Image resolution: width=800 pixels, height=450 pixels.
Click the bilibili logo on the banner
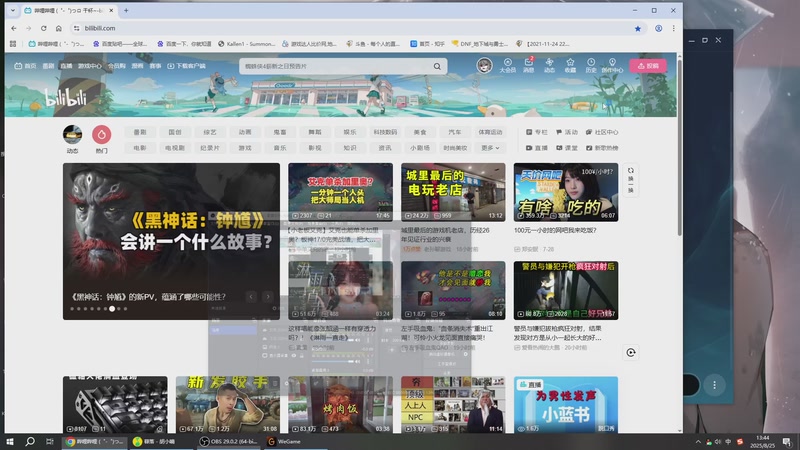tap(66, 97)
